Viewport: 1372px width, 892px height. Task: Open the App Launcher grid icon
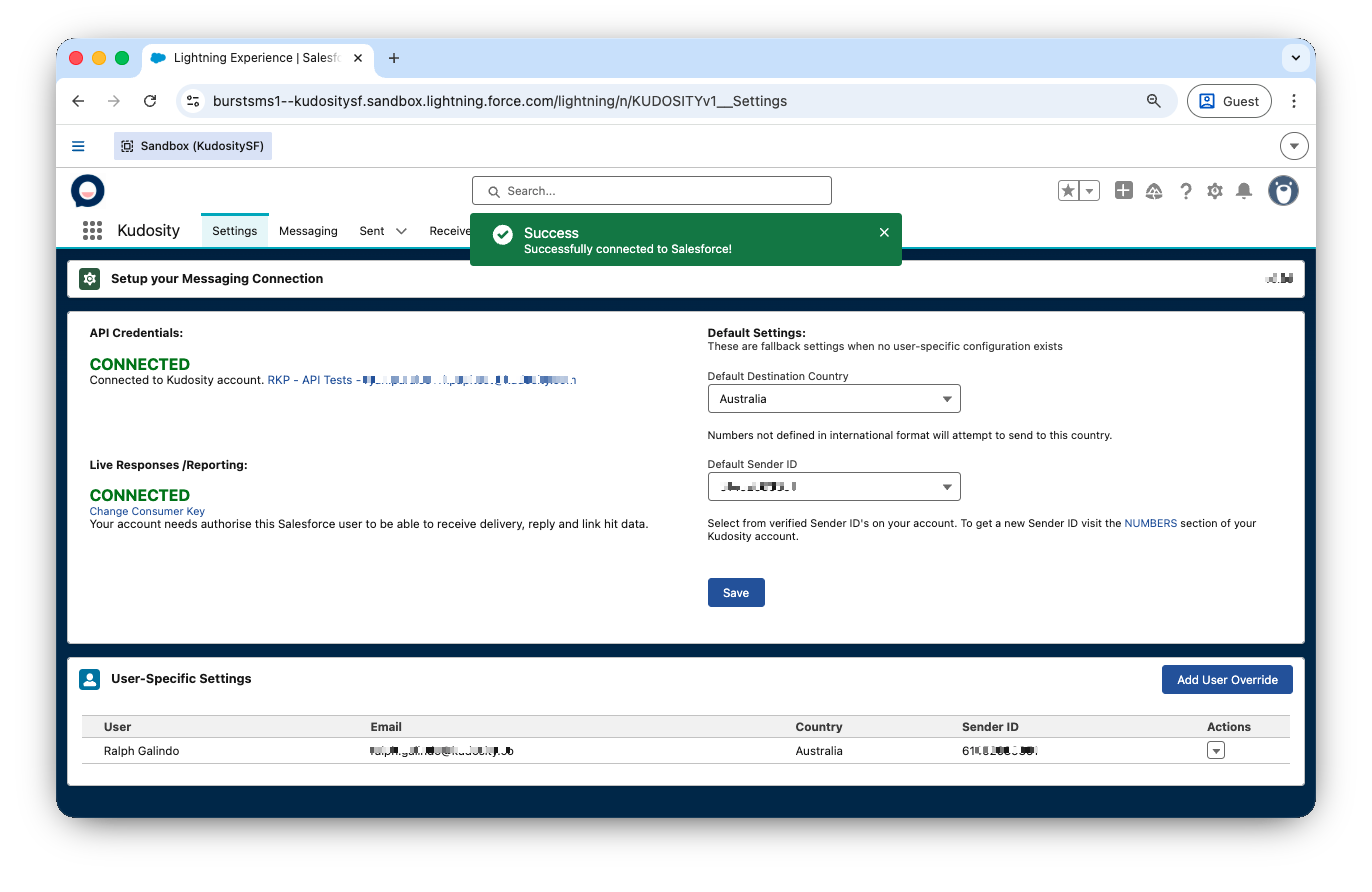point(92,231)
